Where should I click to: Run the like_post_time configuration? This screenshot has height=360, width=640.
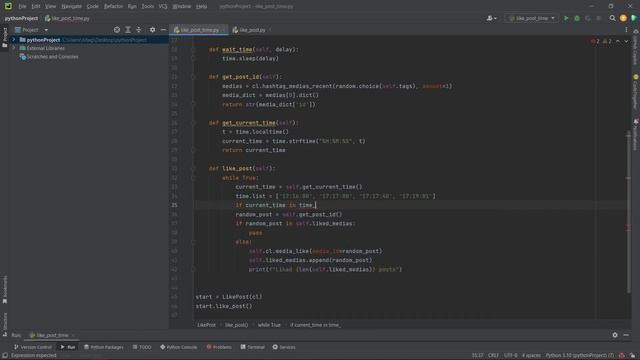tap(566, 18)
